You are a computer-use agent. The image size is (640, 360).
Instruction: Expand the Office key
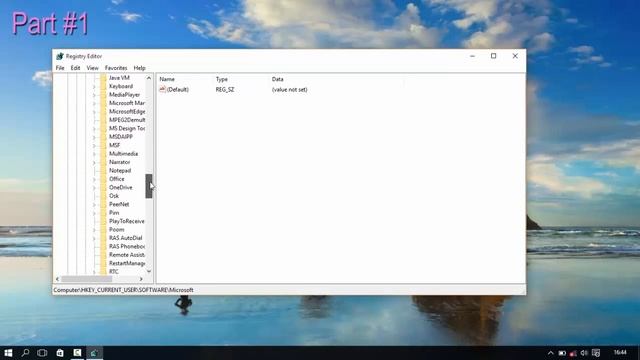94,180
